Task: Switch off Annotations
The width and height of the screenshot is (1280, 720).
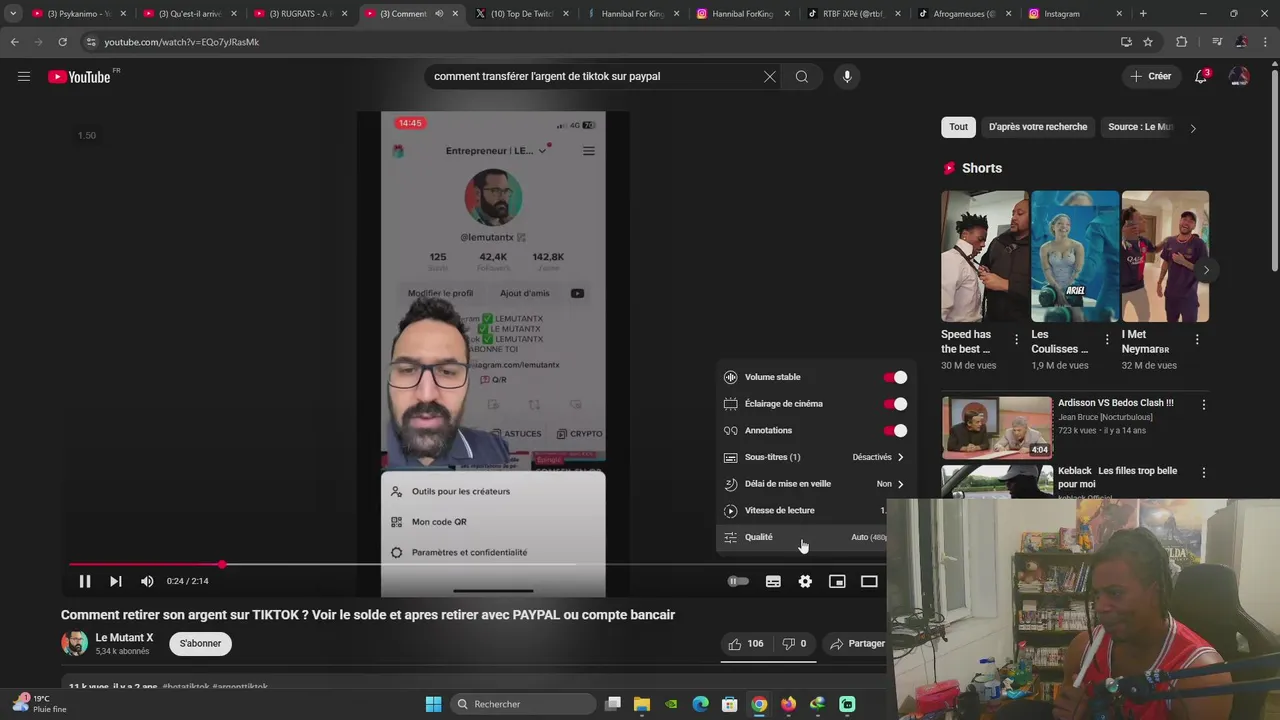Action: click(x=896, y=430)
